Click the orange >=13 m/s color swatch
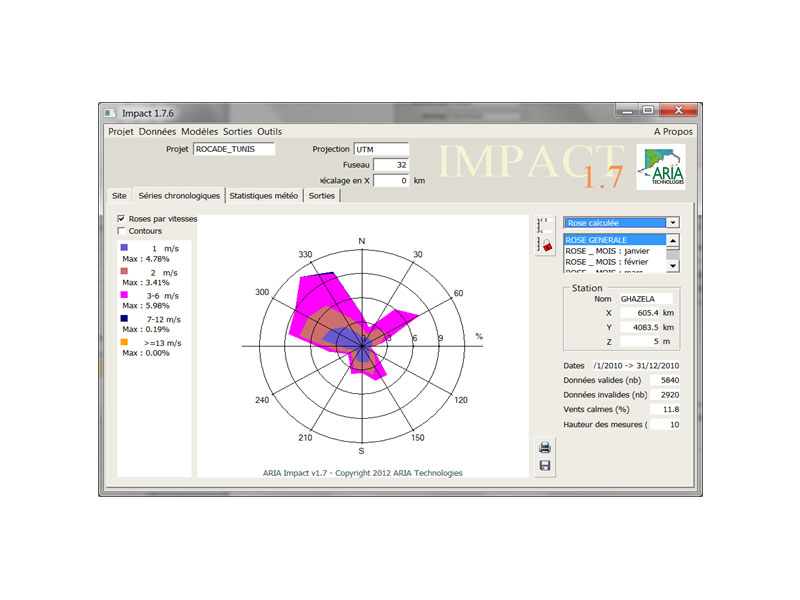Screen dimensions: 800x600 pos(124,342)
